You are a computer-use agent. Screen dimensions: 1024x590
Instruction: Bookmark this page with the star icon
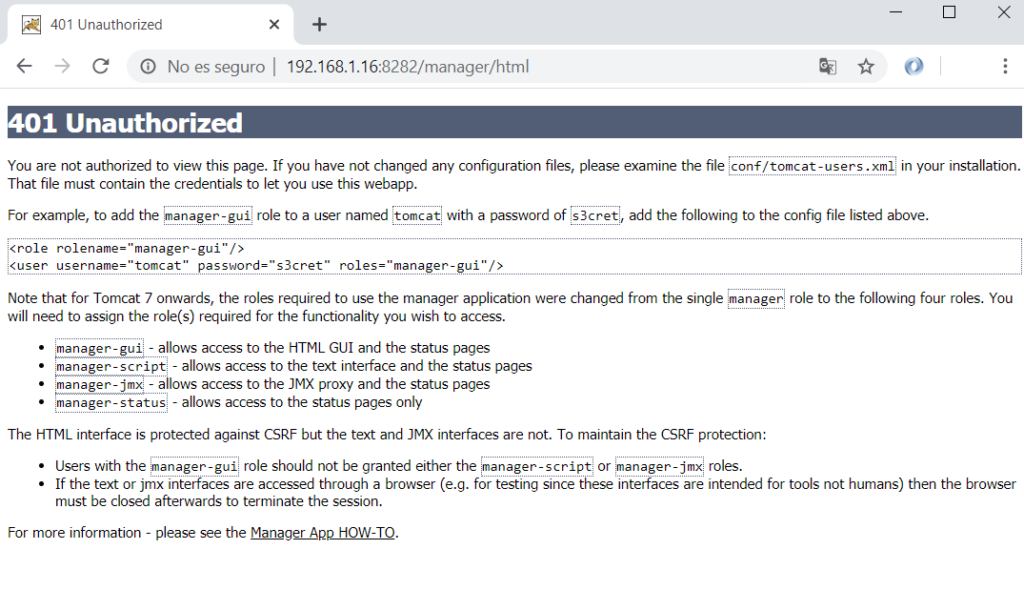point(866,66)
